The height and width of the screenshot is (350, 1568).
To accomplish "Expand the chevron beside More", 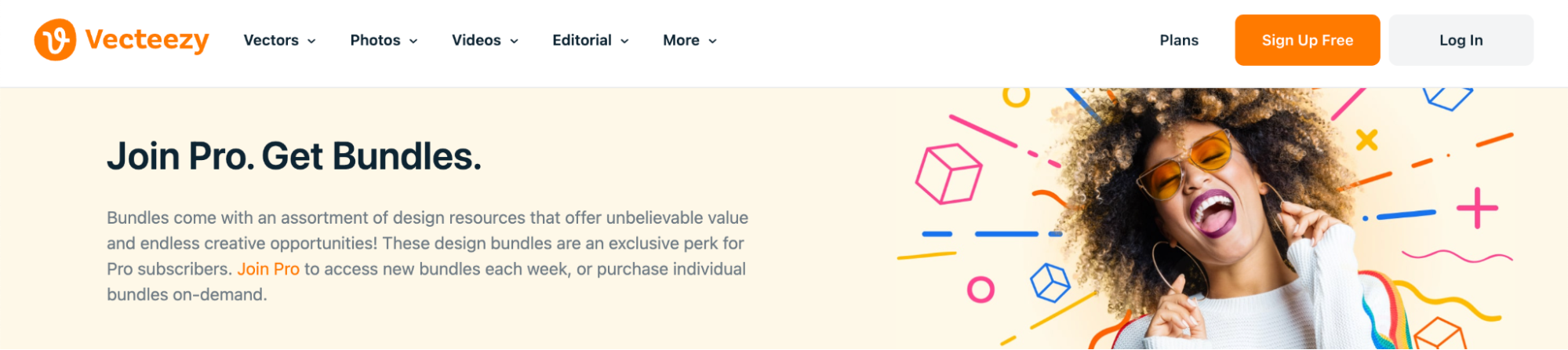I will tap(713, 41).
